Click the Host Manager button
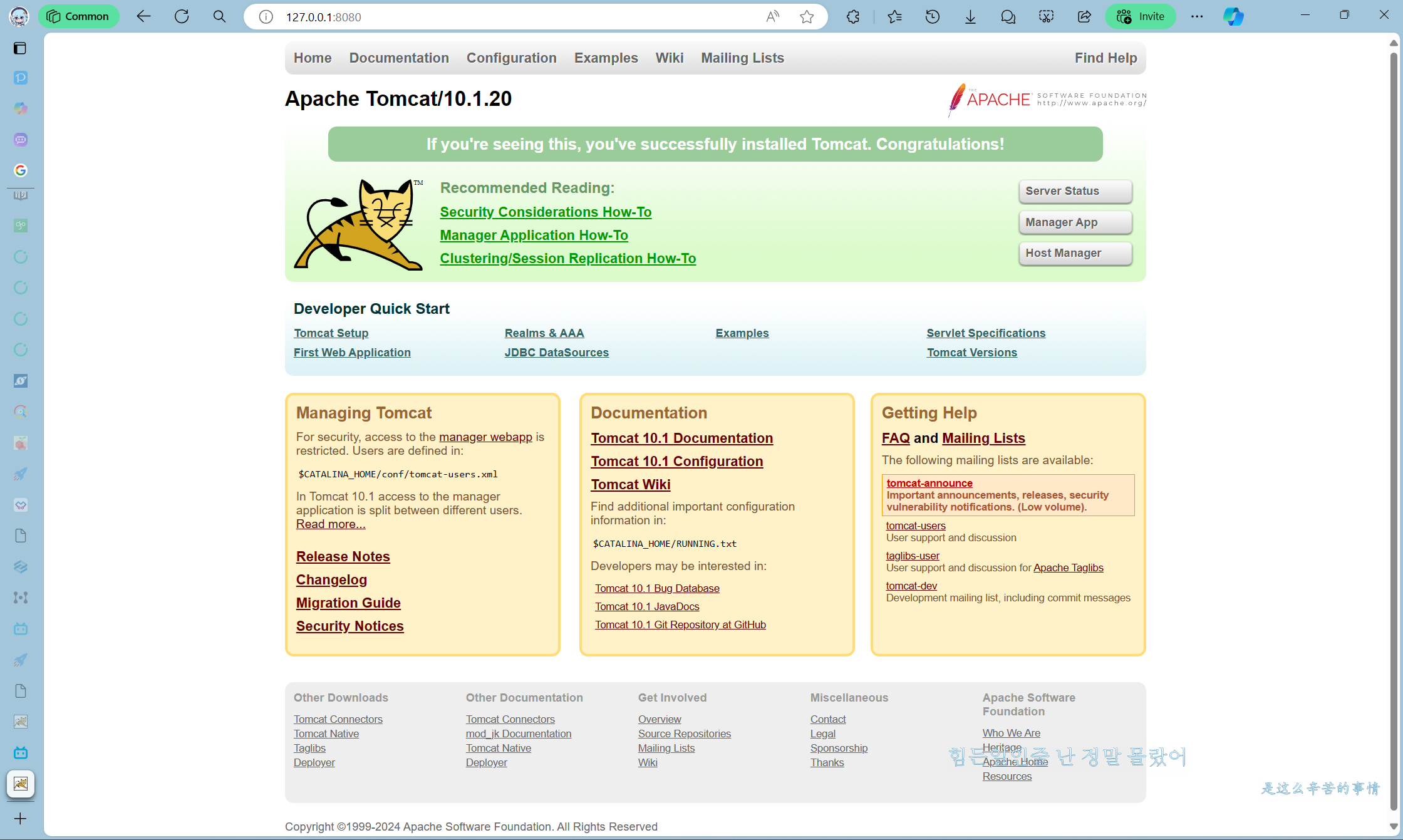Viewport: 1403px width, 840px height. pos(1075,253)
